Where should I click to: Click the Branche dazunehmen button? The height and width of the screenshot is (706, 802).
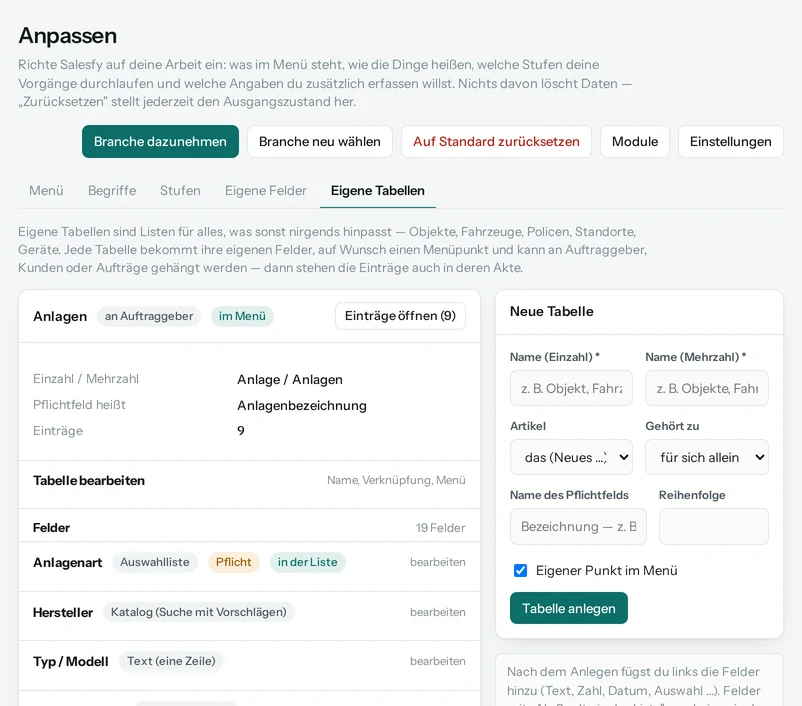[x=160, y=142]
